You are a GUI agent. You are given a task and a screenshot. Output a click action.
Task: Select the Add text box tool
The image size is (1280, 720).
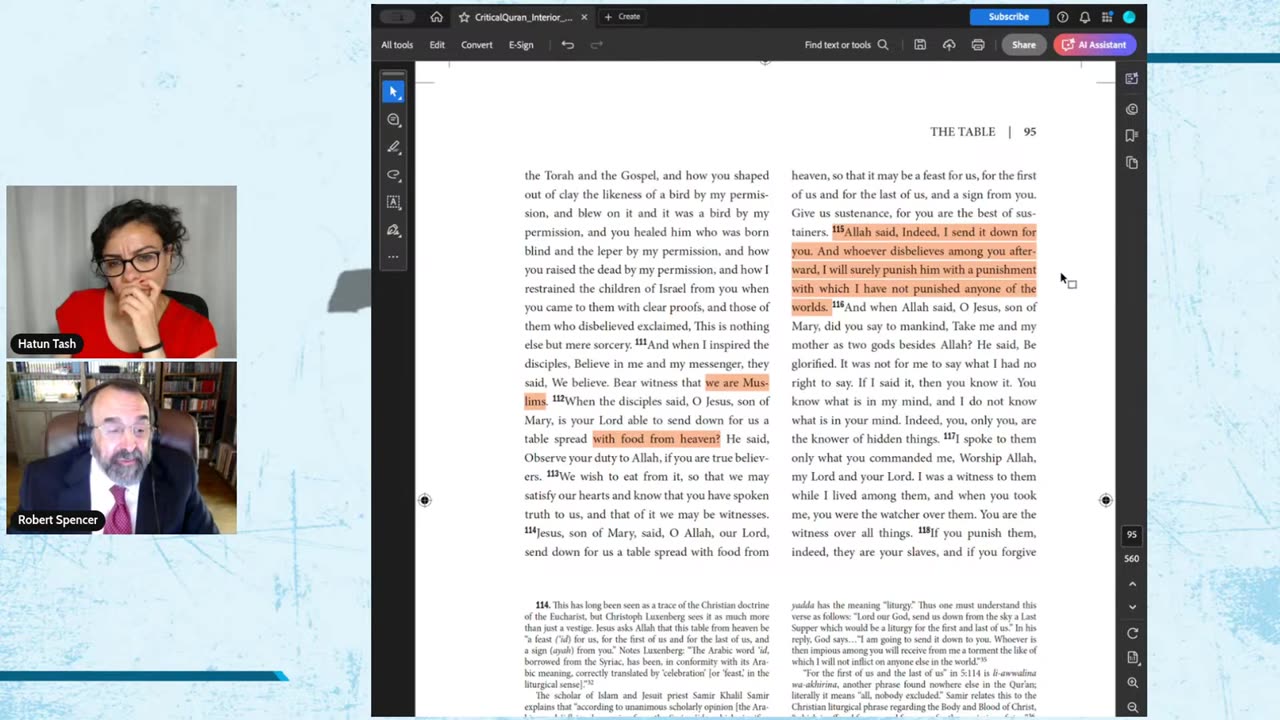[393, 202]
